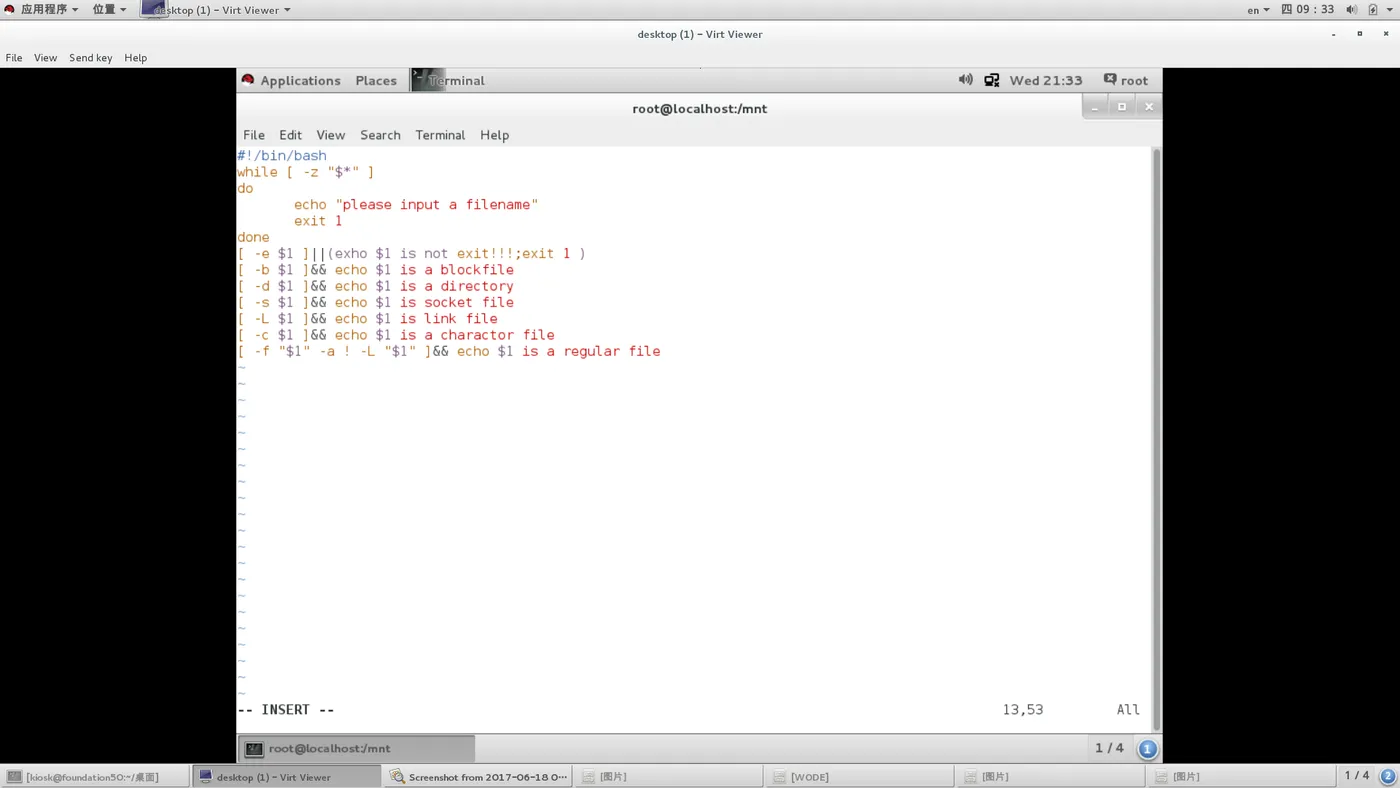
Task: Switch to the kiosk@foundation50 terminal taskbar item
Action: (95, 776)
